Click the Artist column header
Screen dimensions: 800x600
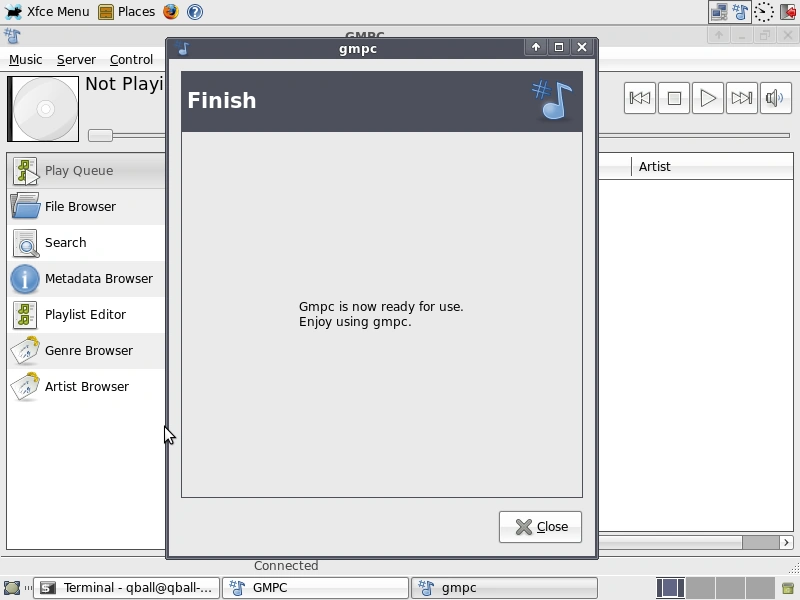pos(712,167)
